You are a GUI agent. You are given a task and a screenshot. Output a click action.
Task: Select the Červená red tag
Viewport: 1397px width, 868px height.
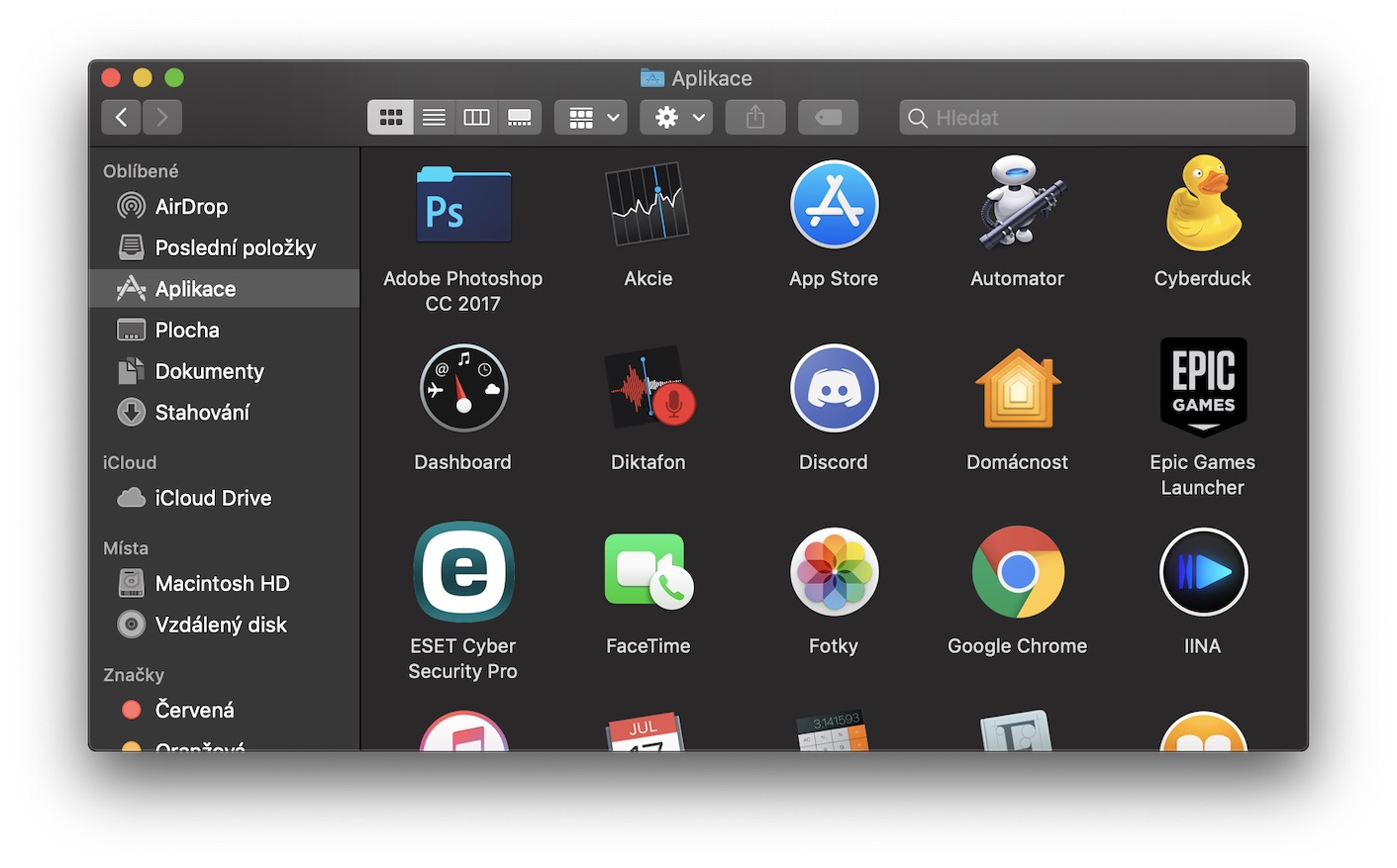[x=224, y=711]
